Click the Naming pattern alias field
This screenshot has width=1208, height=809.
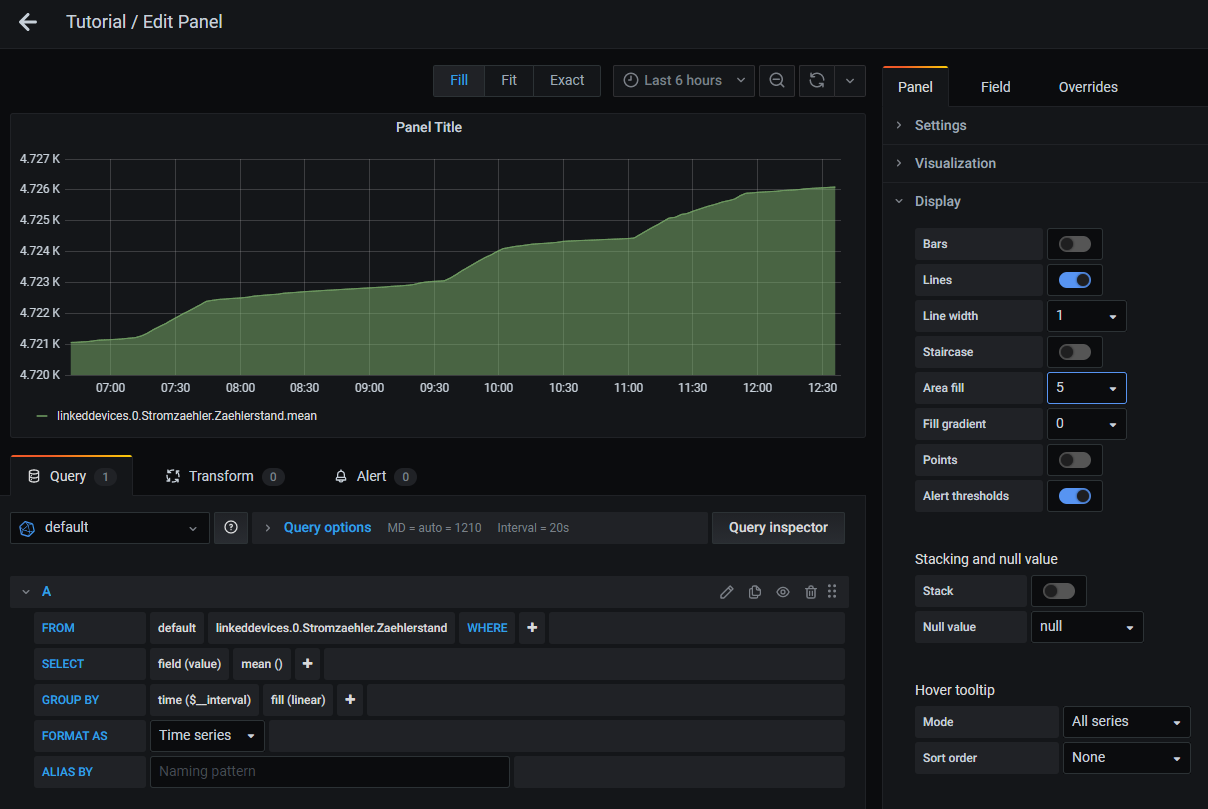click(x=330, y=771)
